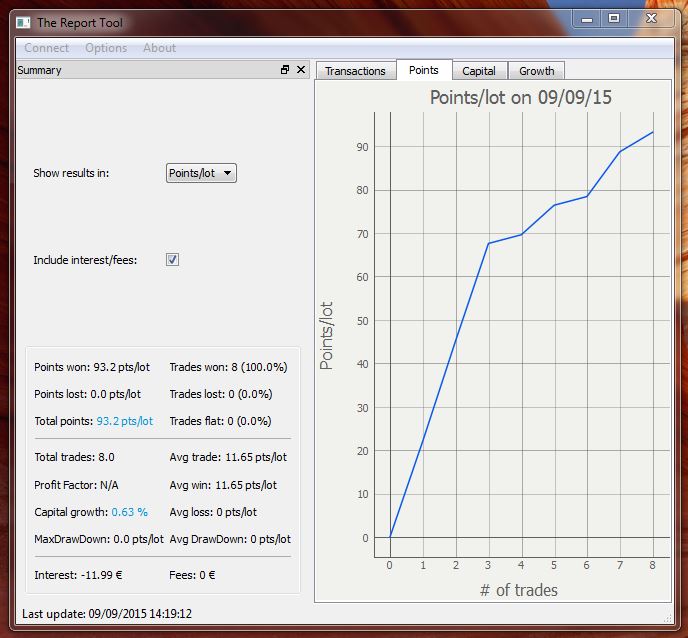Switch to the Capital tab
The image size is (688, 638).
tap(479, 71)
